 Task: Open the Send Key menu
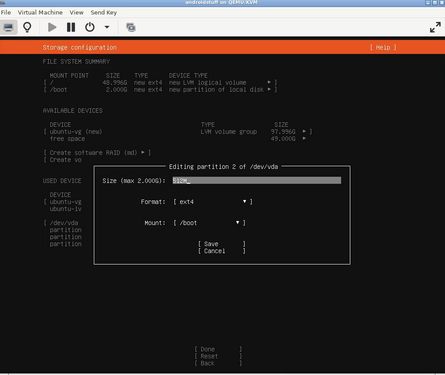[x=104, y=12]
